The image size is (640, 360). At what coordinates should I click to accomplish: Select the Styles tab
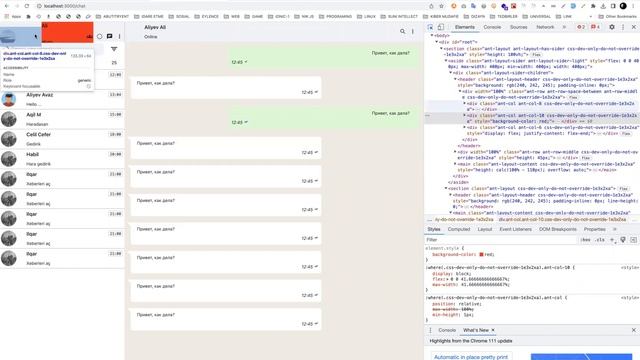click(x=434, y=229)
